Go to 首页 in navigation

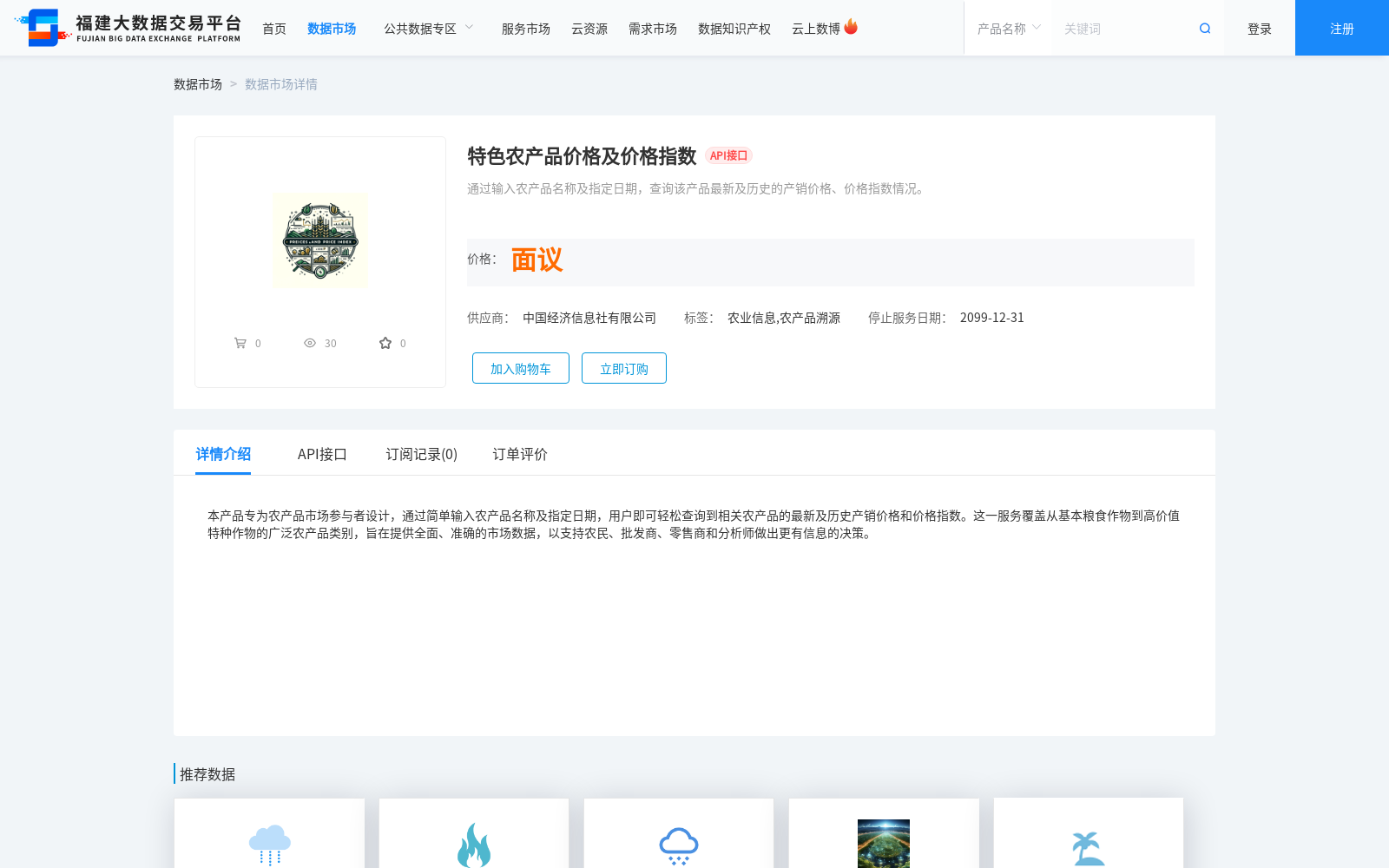[x=274, y=29]
